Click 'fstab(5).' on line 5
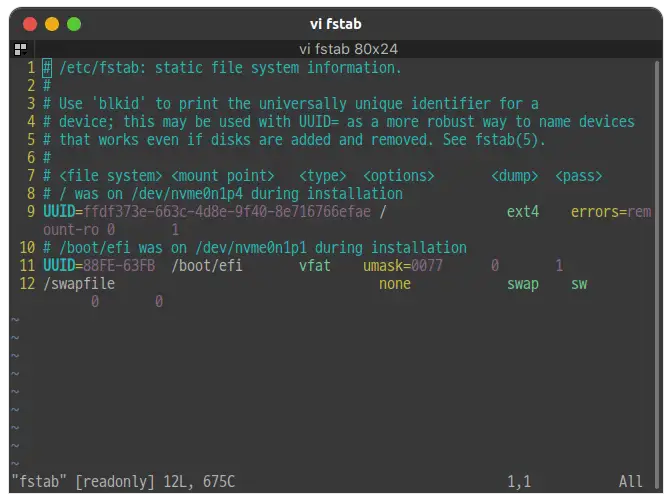Screen dimensions: 672x502 tap(510, 140)
